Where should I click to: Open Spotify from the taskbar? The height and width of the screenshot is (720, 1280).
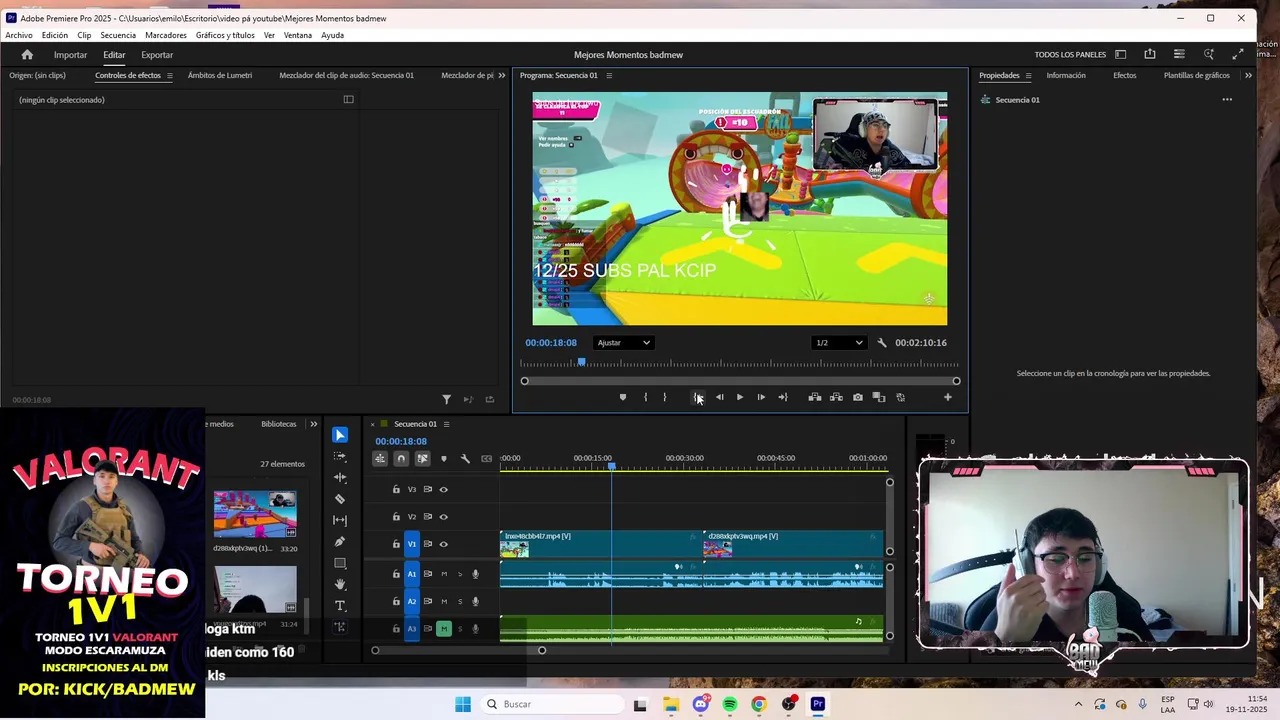pos(730,704)
